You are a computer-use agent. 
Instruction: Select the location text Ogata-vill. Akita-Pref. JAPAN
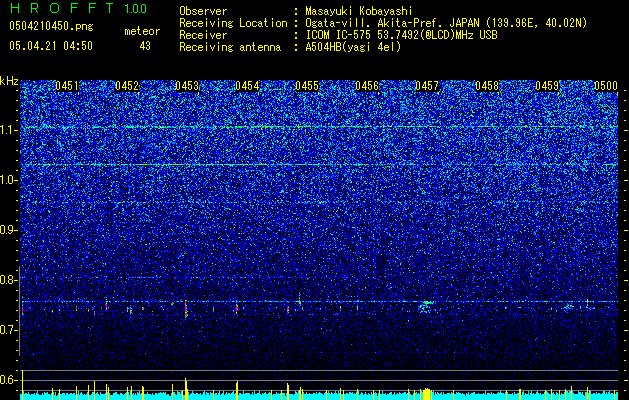[x=391, y=23]
